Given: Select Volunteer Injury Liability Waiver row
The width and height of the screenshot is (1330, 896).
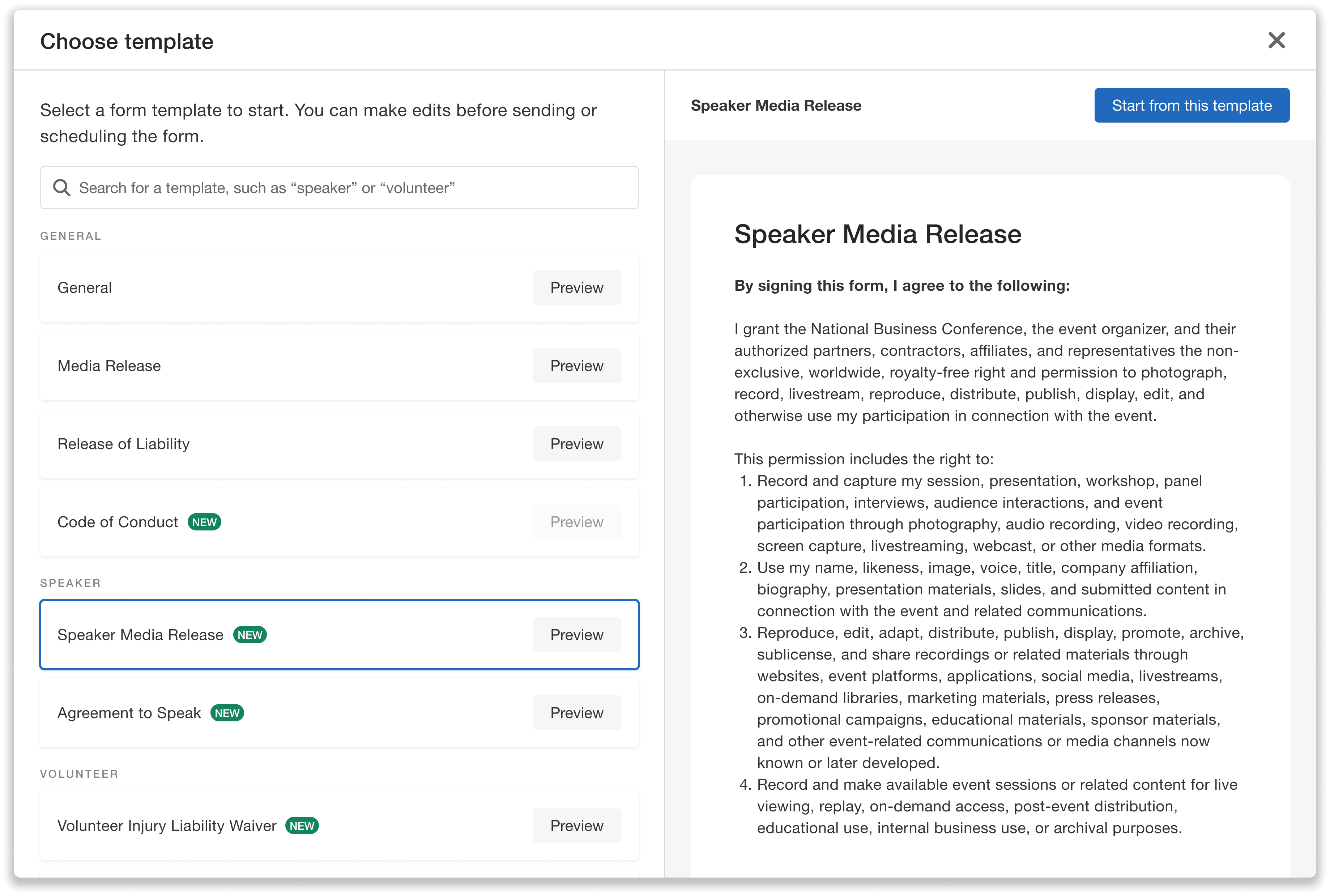Looking at the screenshot, I should [x=339, y=826].
